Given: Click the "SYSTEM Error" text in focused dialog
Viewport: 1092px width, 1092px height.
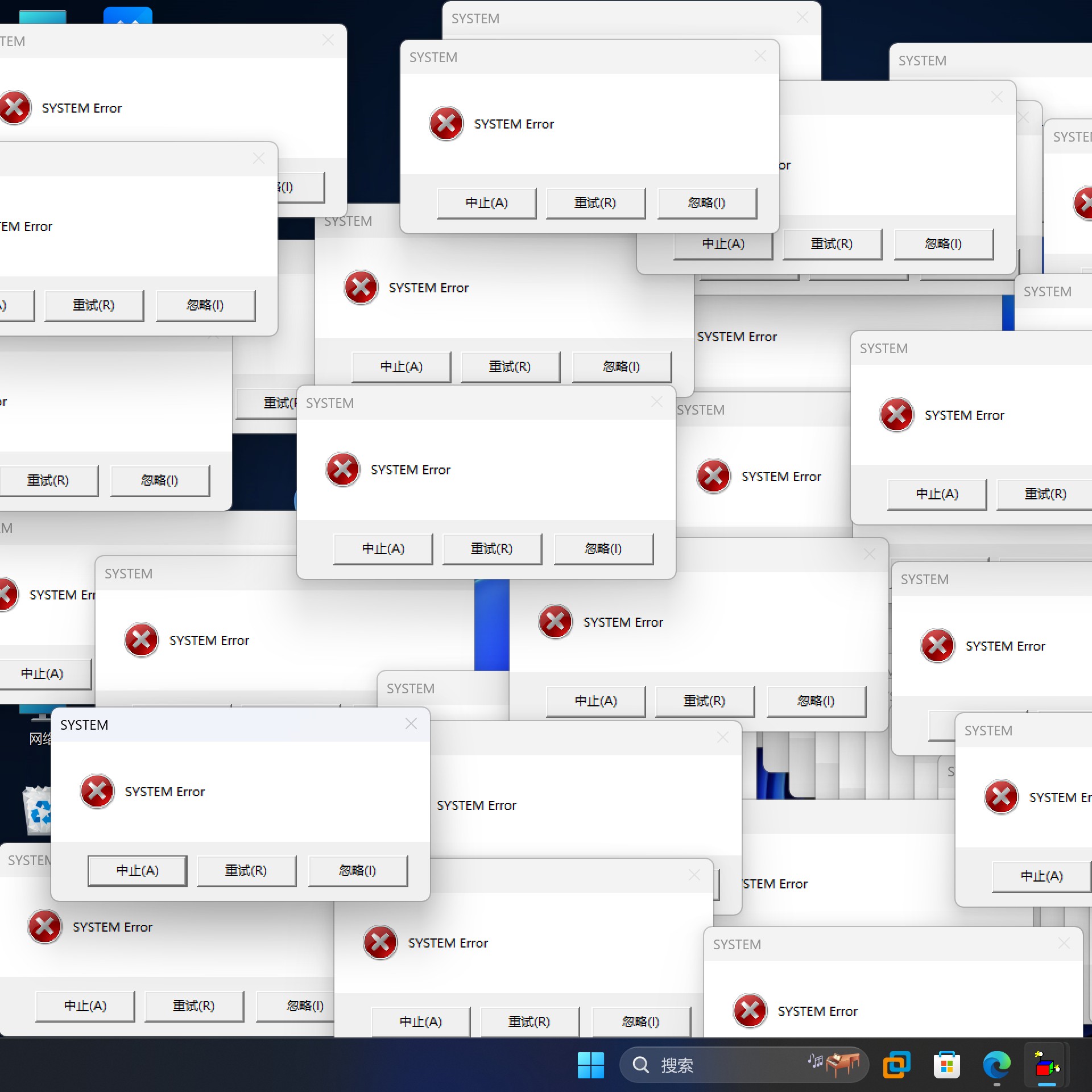Looking at the screenshot, I should [165, 792].
